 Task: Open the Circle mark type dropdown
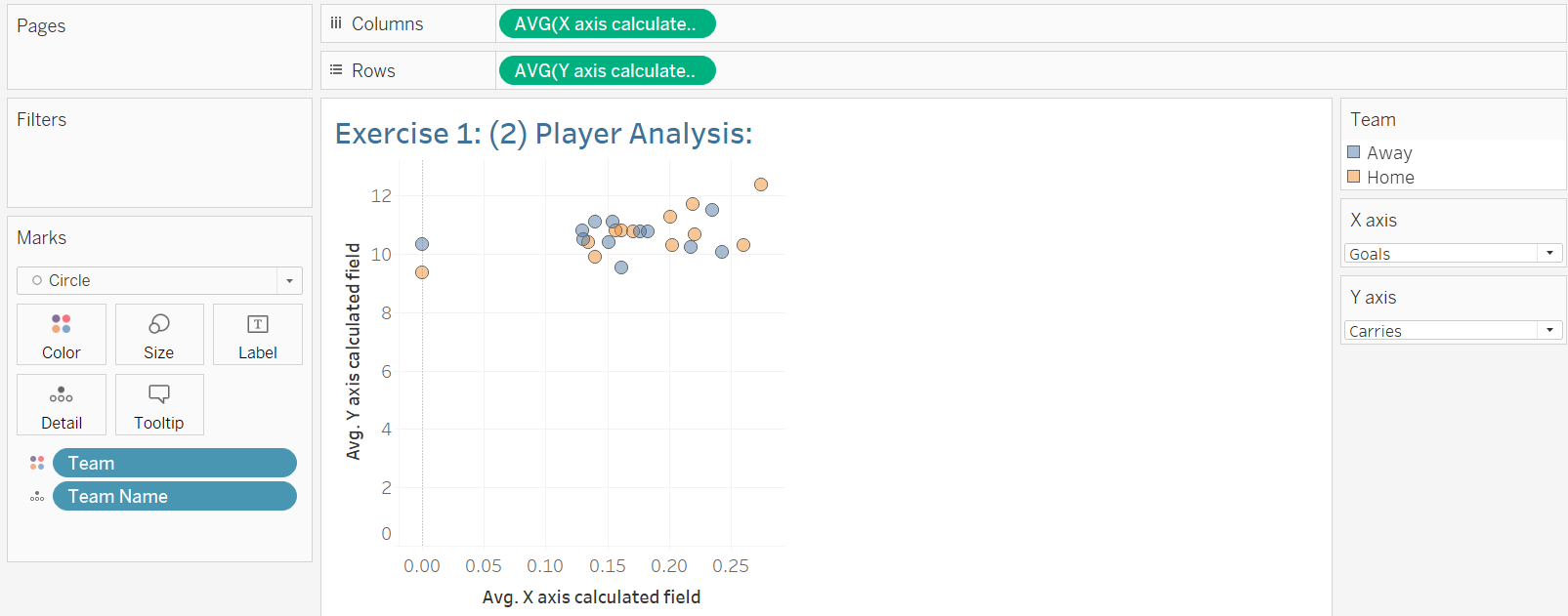click(x=289, y=281)
